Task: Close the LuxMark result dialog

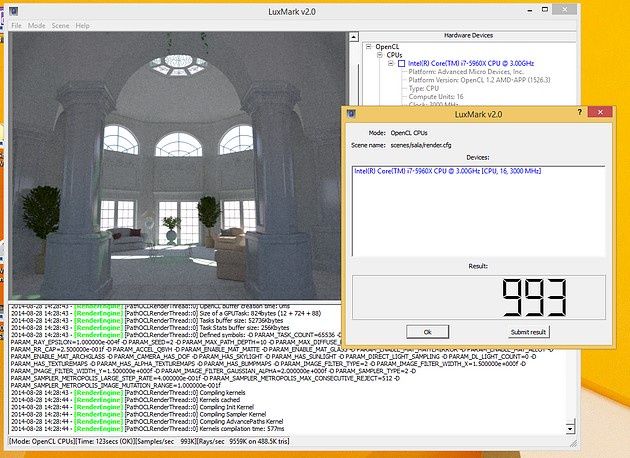Action: click(x=600, y=112)
